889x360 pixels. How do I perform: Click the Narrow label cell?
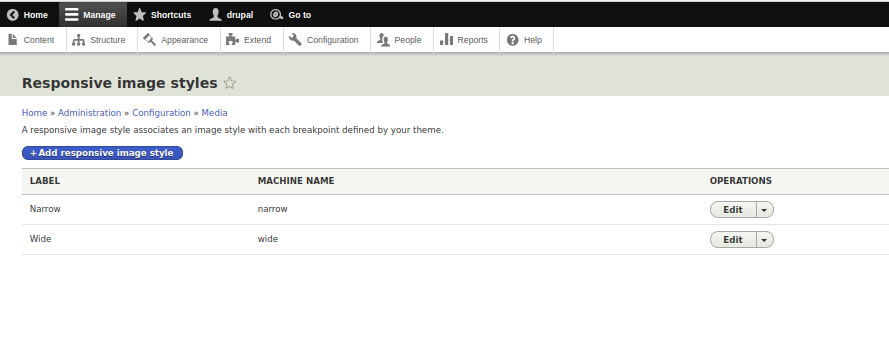tap(45, 209)
